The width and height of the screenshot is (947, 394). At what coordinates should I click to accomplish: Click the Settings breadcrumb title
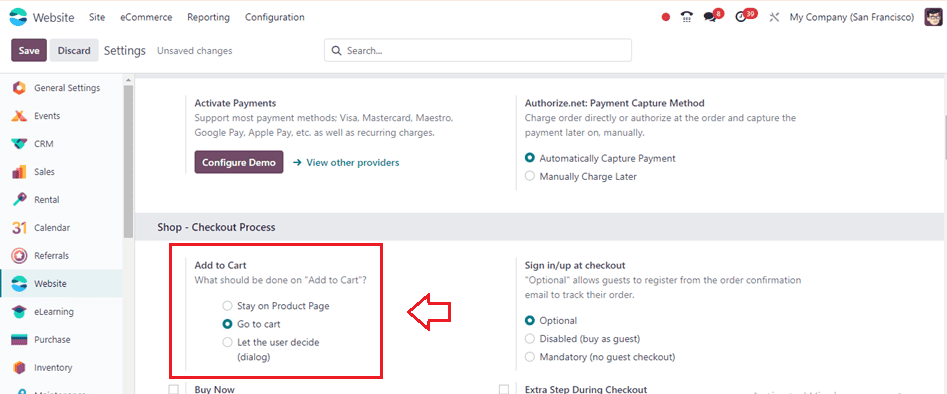coord(125,51)
